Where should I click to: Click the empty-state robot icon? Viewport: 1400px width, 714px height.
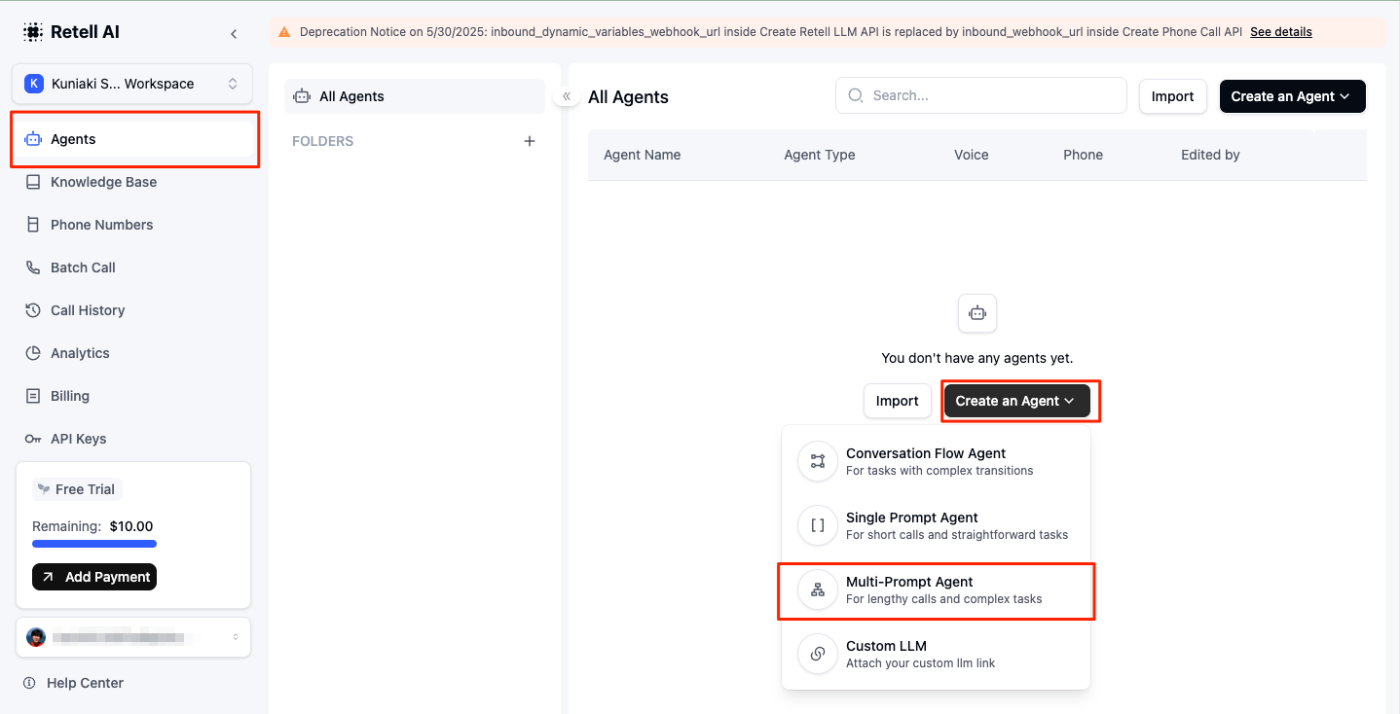point(977,314)
